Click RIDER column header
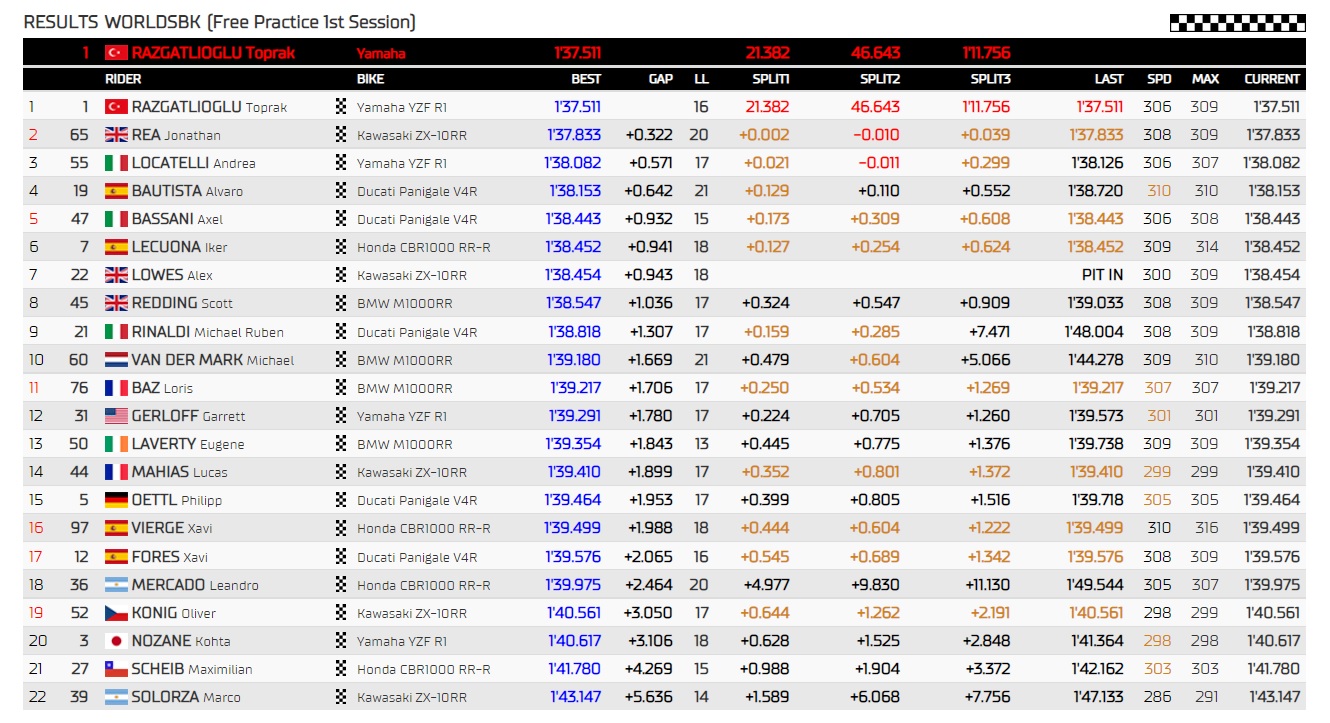Screen dimensions: 1330x723 click(123, 78)
